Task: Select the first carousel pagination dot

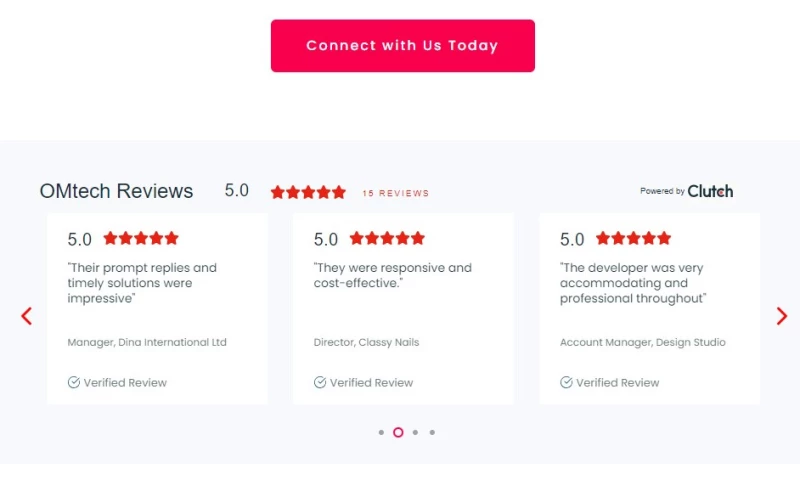Action: pos(381,433)
